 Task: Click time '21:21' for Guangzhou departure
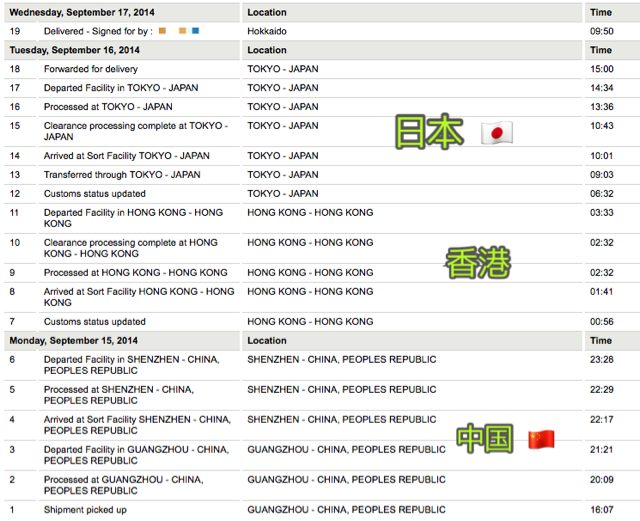coord(602,450)
